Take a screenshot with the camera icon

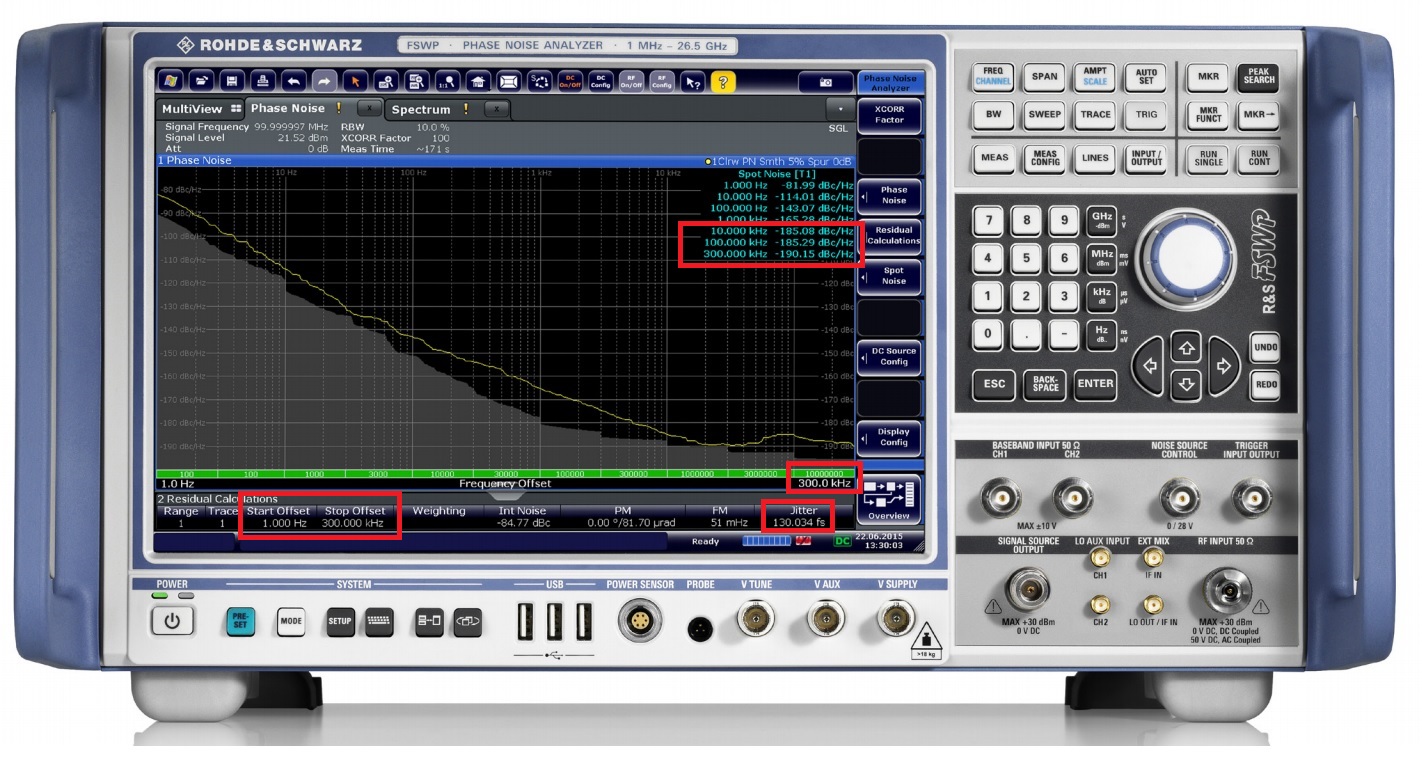825,82
